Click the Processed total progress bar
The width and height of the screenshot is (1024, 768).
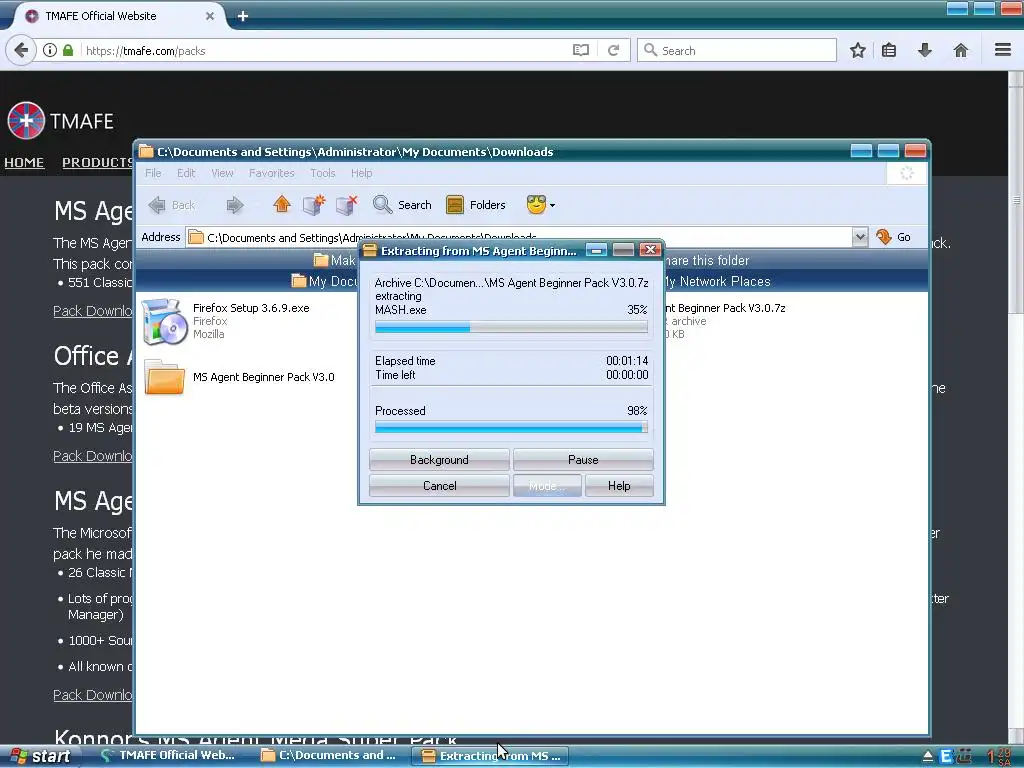[x=511, y=428]
